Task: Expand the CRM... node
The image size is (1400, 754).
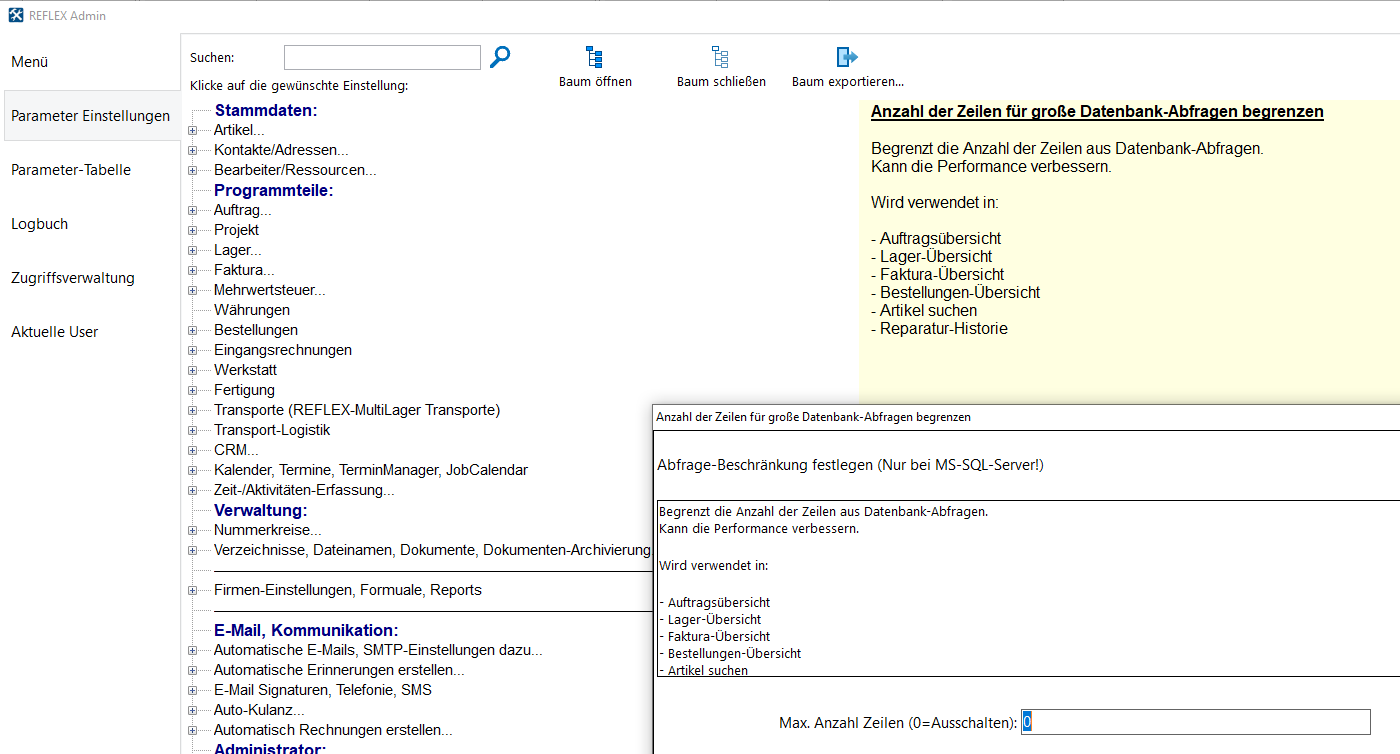Action: (192, 450)
